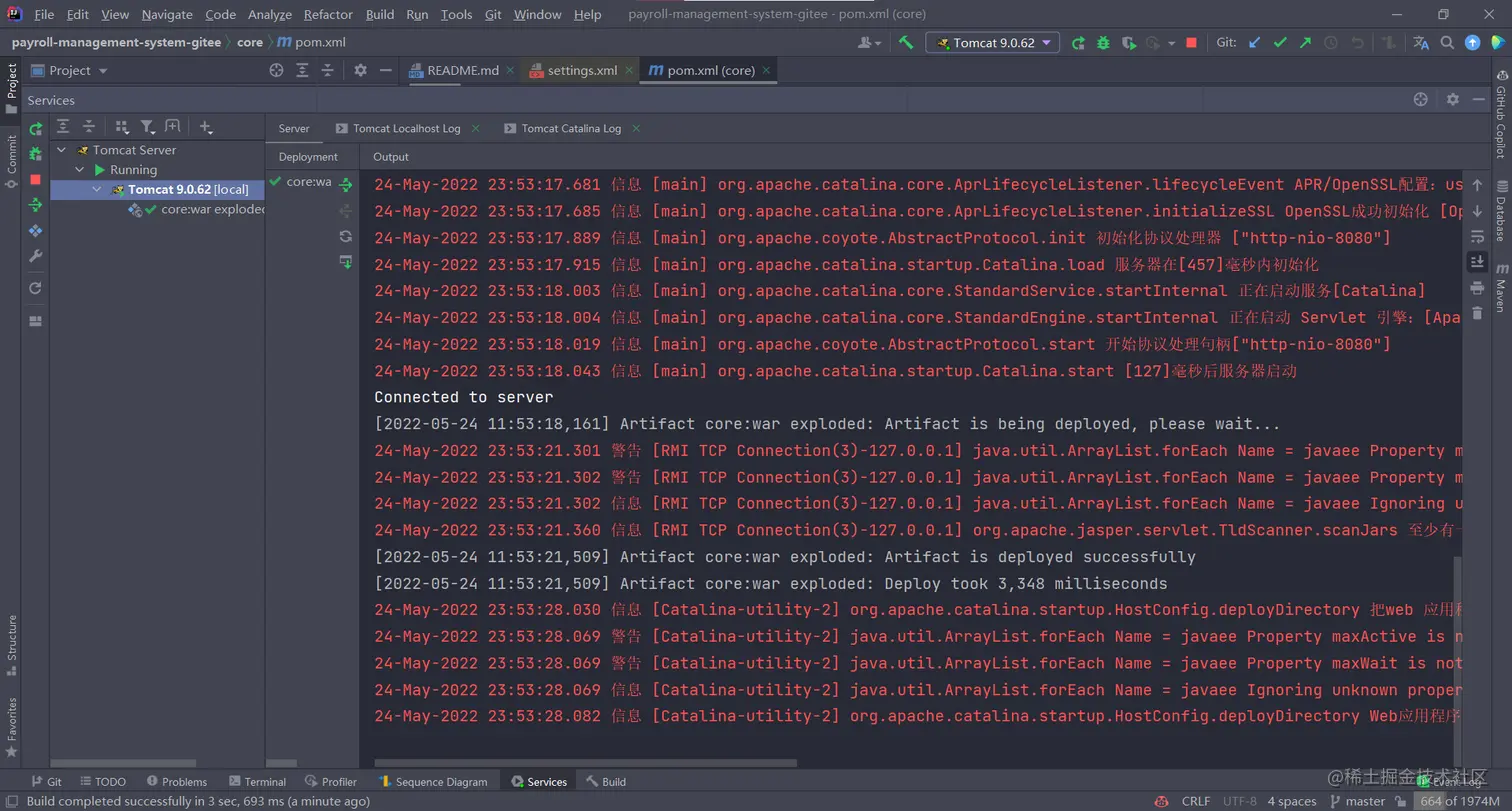
Task: Collapse the Tomcat 9.0.62 [local] node
Action: click(97, 189)
